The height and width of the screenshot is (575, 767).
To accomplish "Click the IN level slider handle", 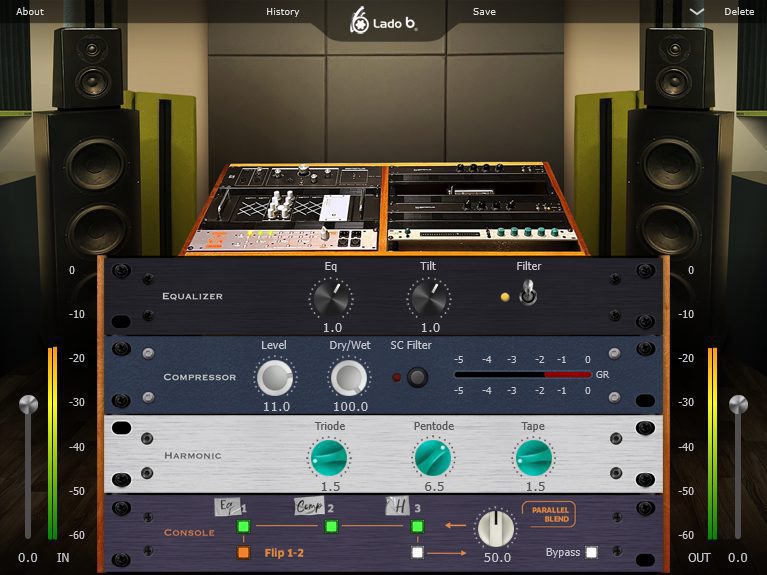I will (x=28, y=405).
